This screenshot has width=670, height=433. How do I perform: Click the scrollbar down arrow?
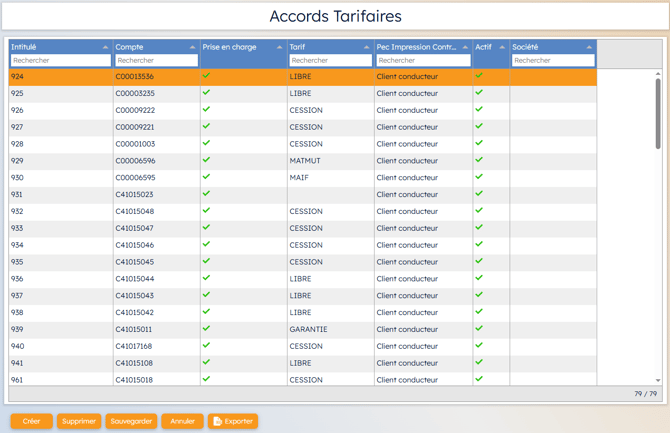[658, 380]
